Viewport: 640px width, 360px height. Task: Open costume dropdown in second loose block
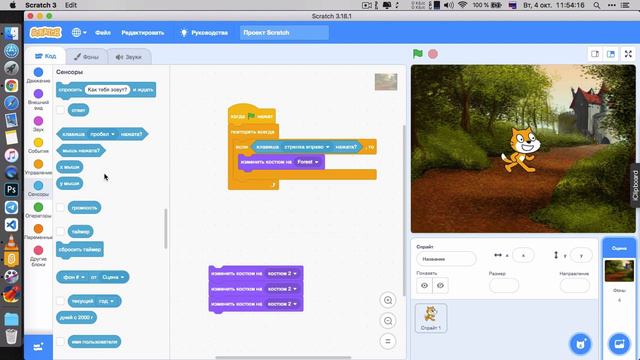point(282,289)
